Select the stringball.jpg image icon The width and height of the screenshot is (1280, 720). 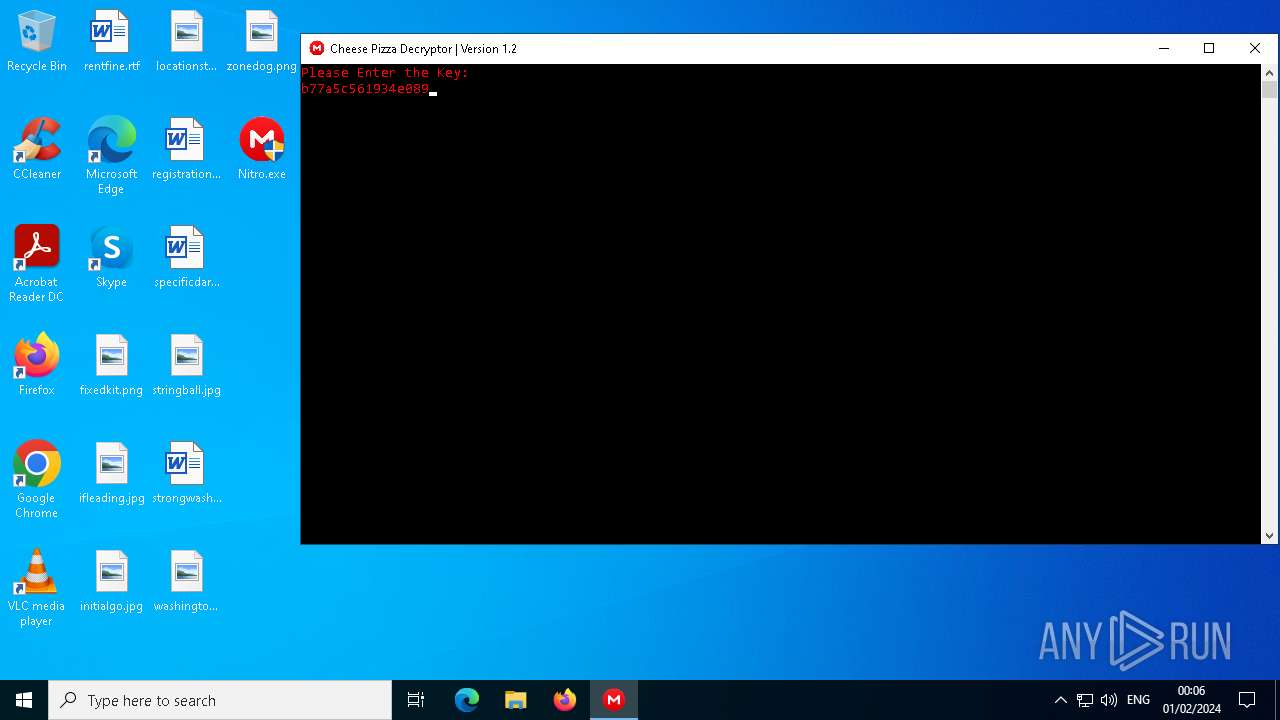pyautogui.click(x=186, y=366)
